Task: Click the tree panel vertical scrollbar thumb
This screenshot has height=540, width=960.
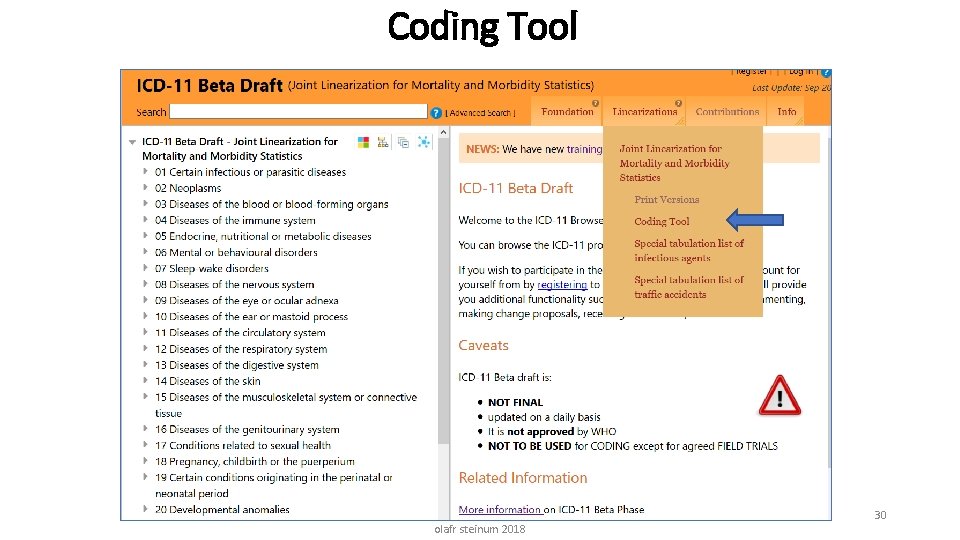Action: click(x=443, y=291)
